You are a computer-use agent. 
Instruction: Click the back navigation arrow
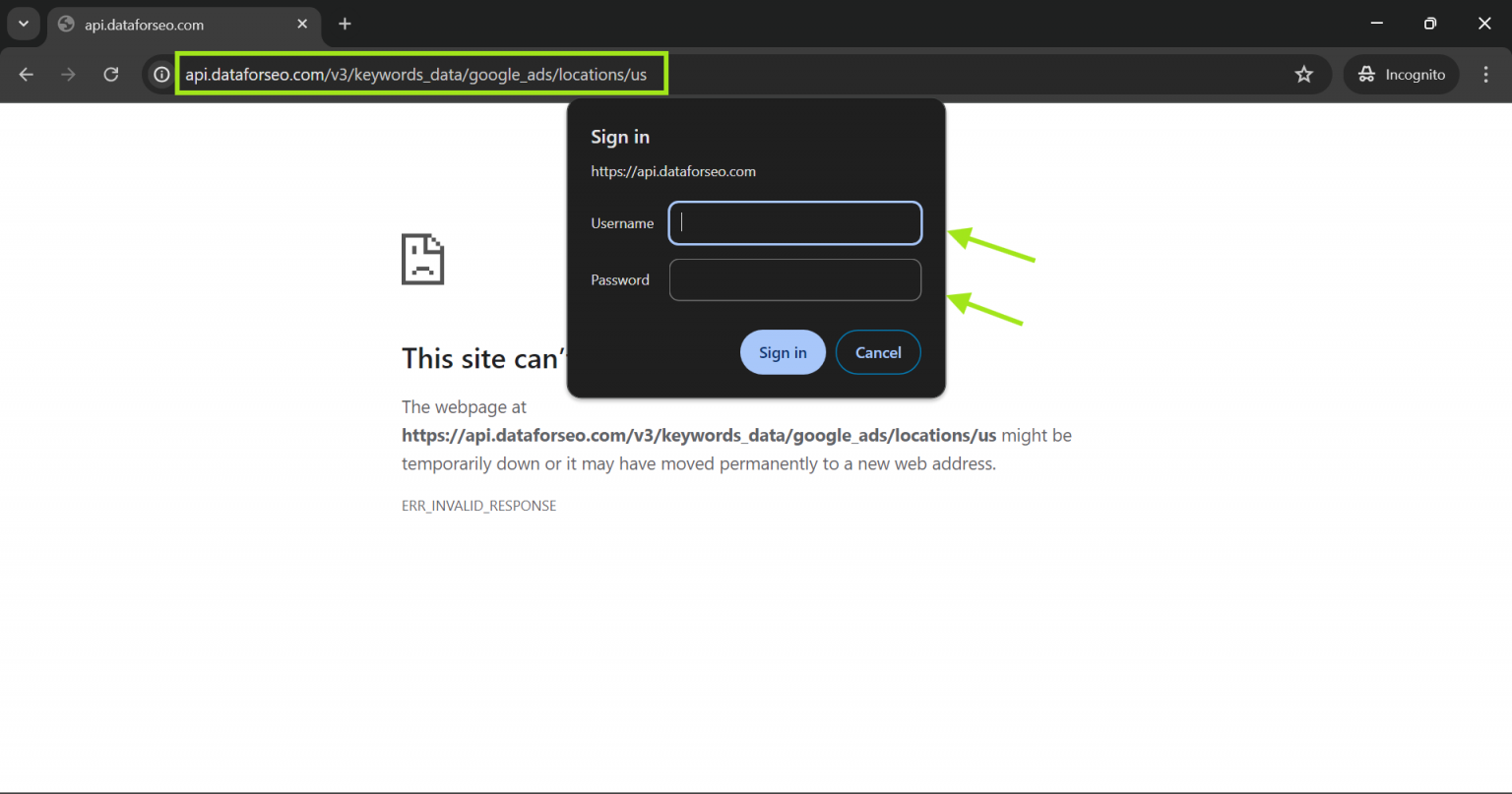[x=26, y=74]
